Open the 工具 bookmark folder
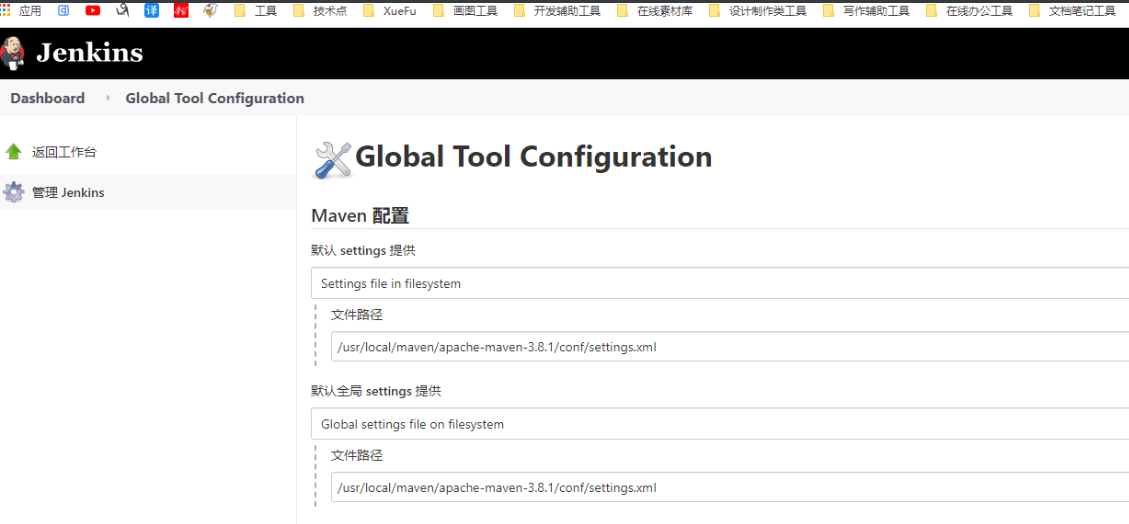The image size is (1129, 524). point(256,11)
